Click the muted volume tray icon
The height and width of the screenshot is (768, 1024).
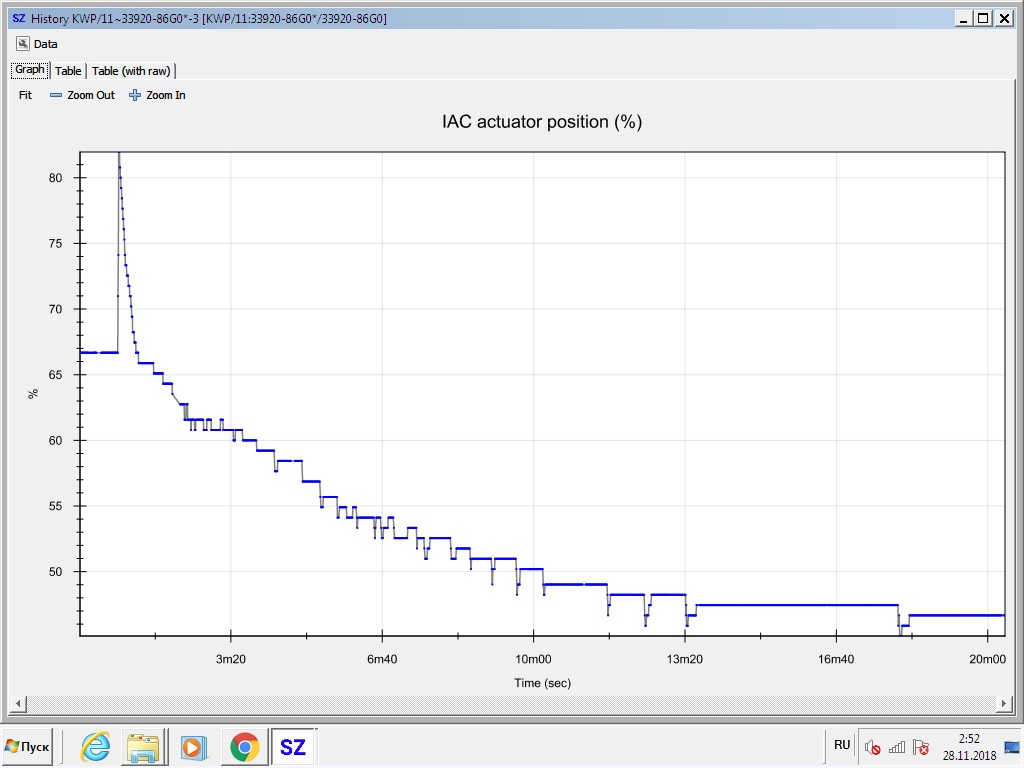point(873,747)
